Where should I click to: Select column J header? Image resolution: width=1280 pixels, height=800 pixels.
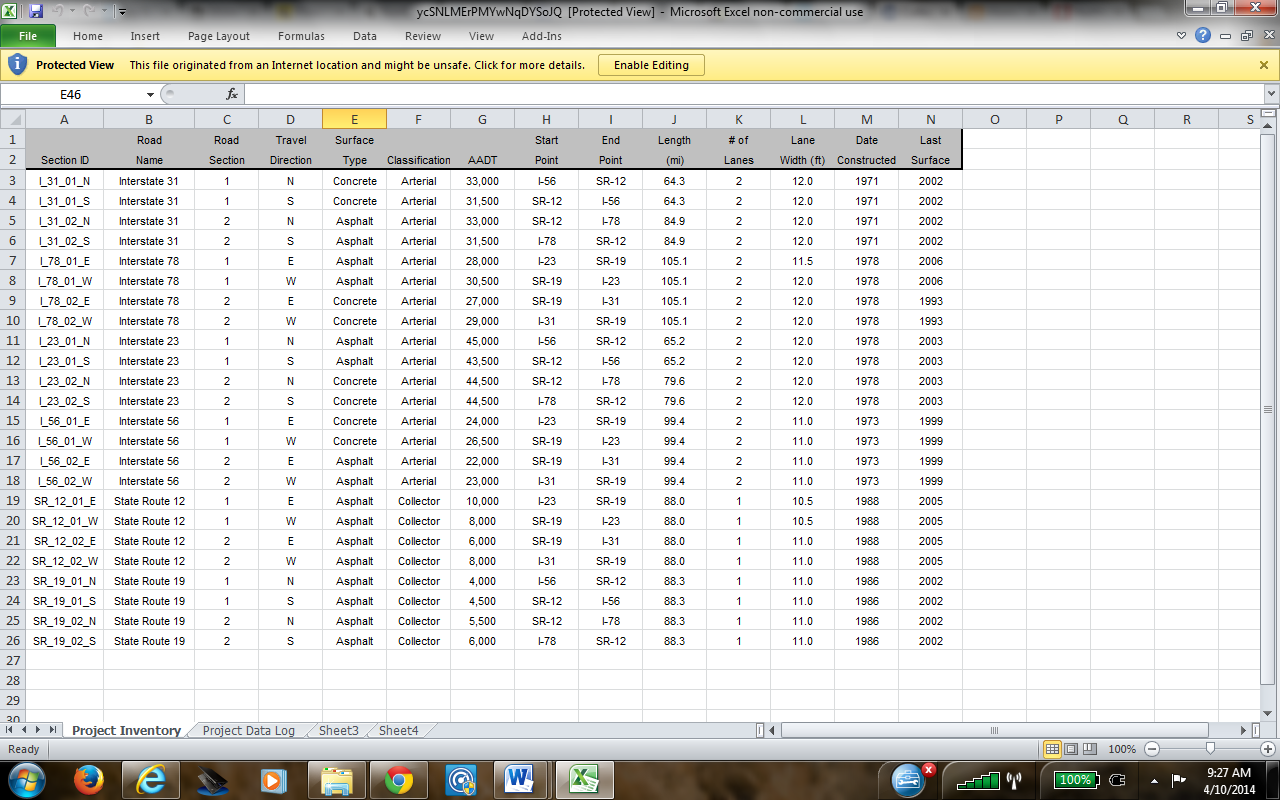(674, 119)
